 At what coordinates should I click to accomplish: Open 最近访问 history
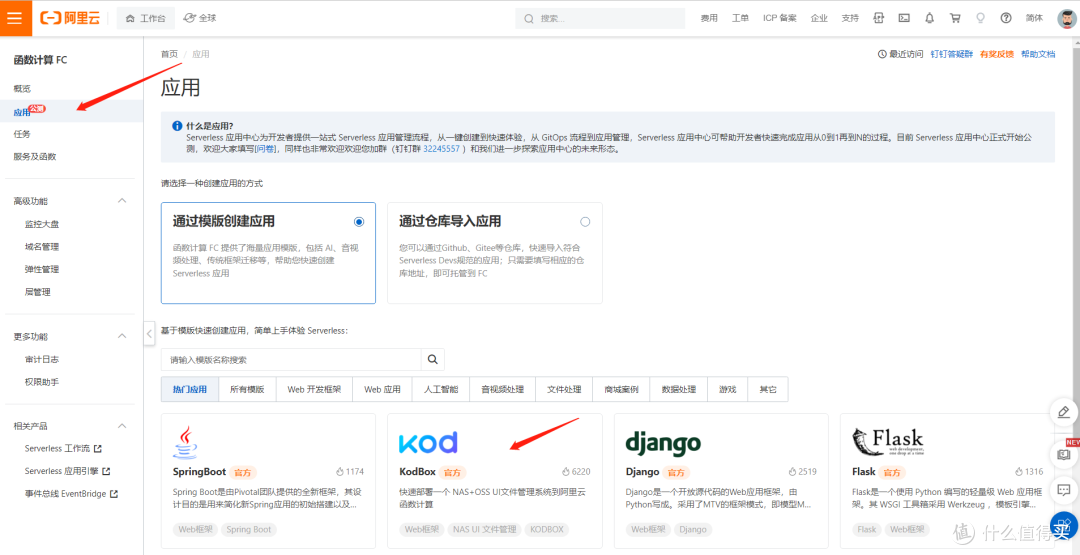pyautogui.click(x=900, y=54)
